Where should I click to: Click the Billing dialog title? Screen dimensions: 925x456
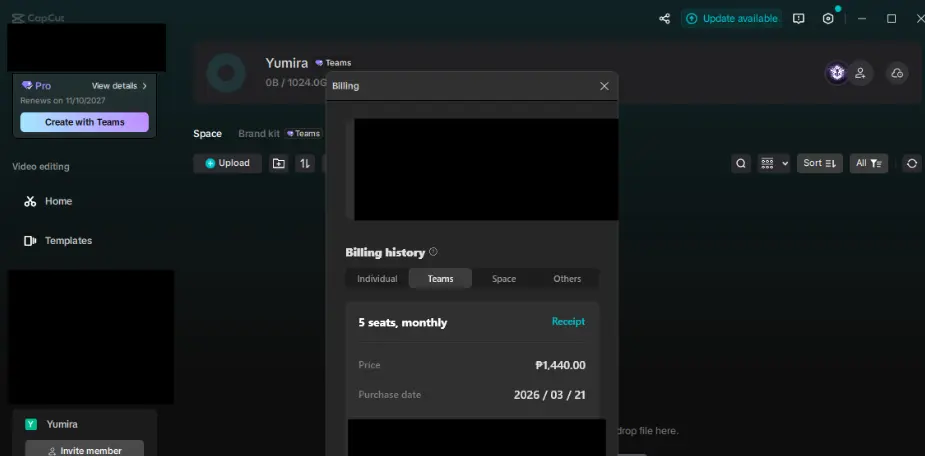[x=345, y=86]
